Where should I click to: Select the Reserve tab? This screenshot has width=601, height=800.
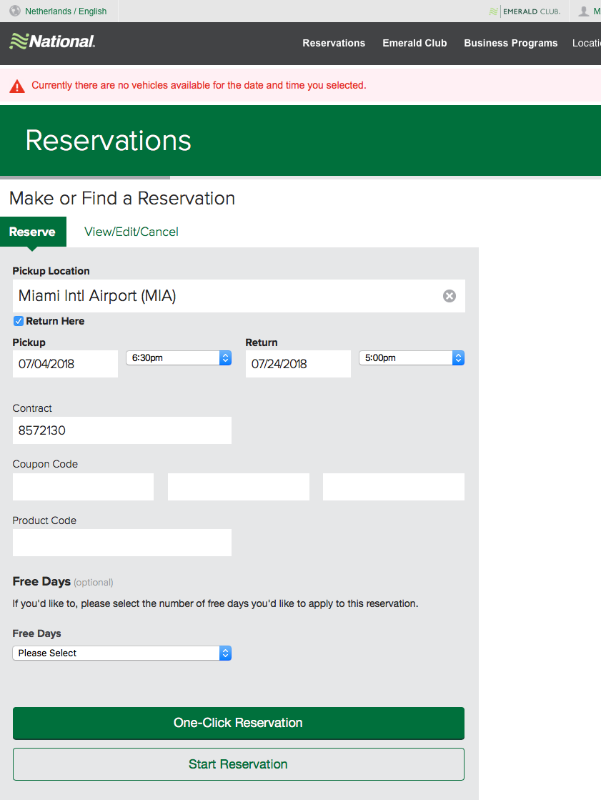click(32, 232)
